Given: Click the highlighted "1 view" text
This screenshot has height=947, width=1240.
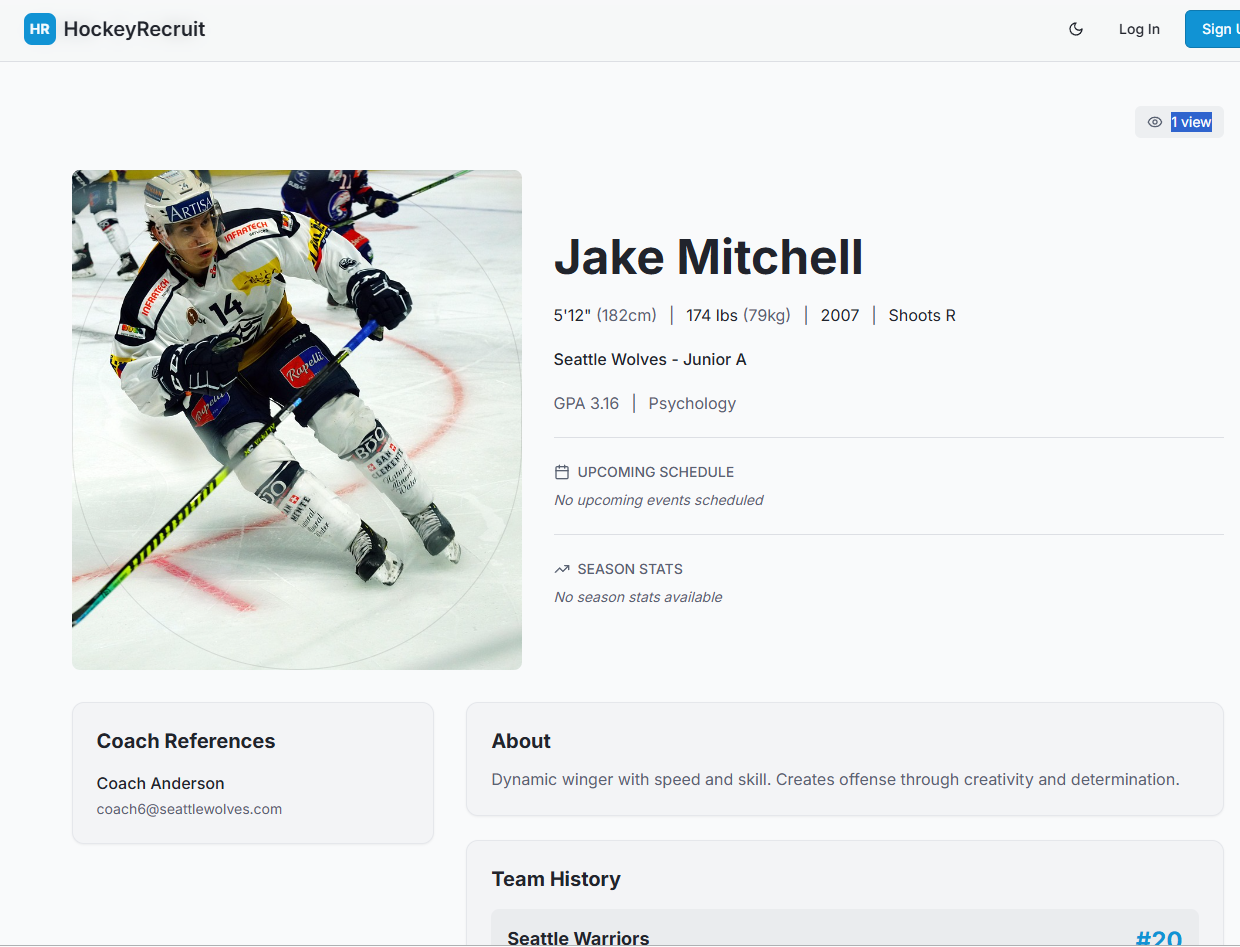Looking at the screenshot, I should tap(1191, 122).
